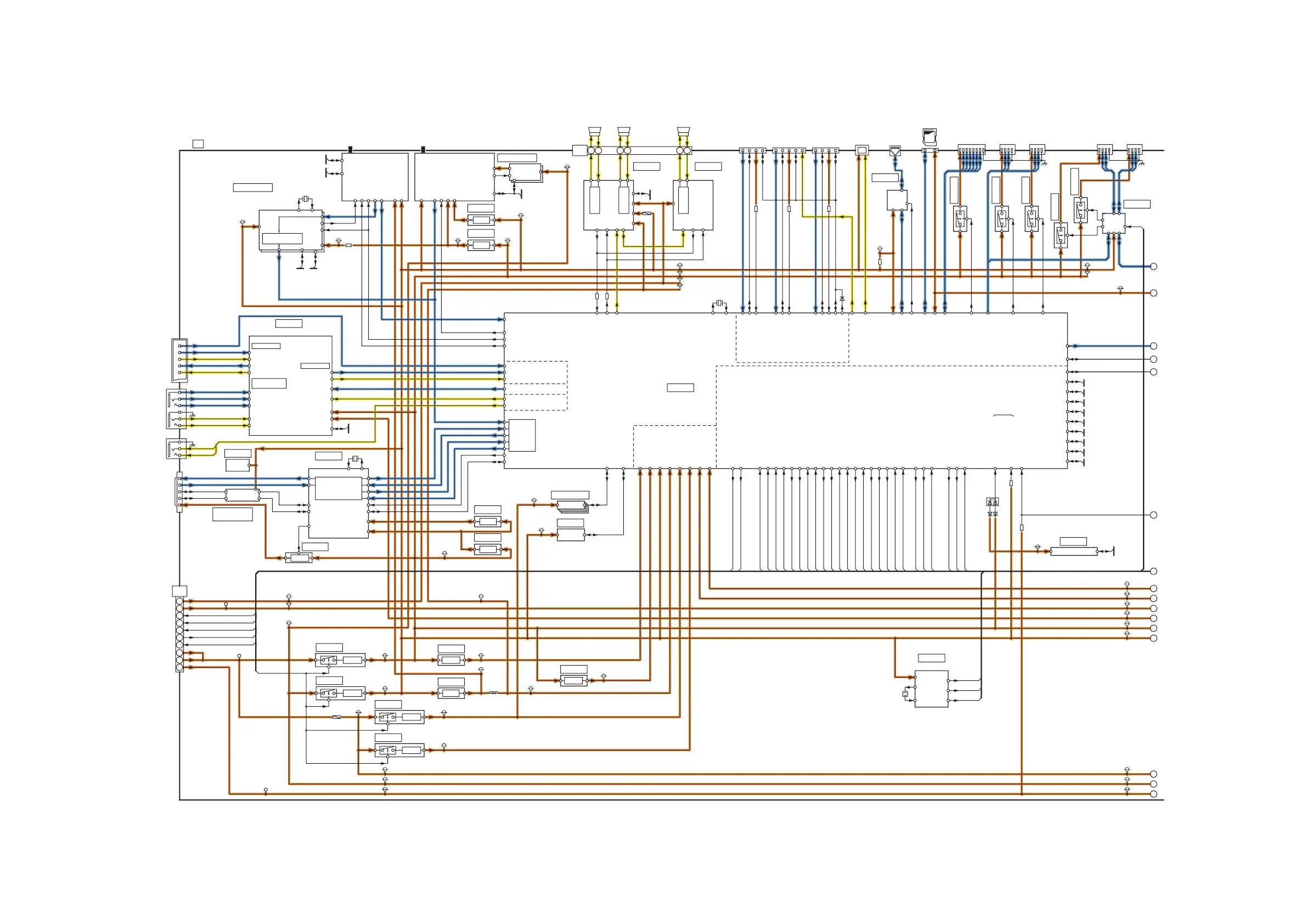Click the bottommost power switch block lower left

point(399,750)
